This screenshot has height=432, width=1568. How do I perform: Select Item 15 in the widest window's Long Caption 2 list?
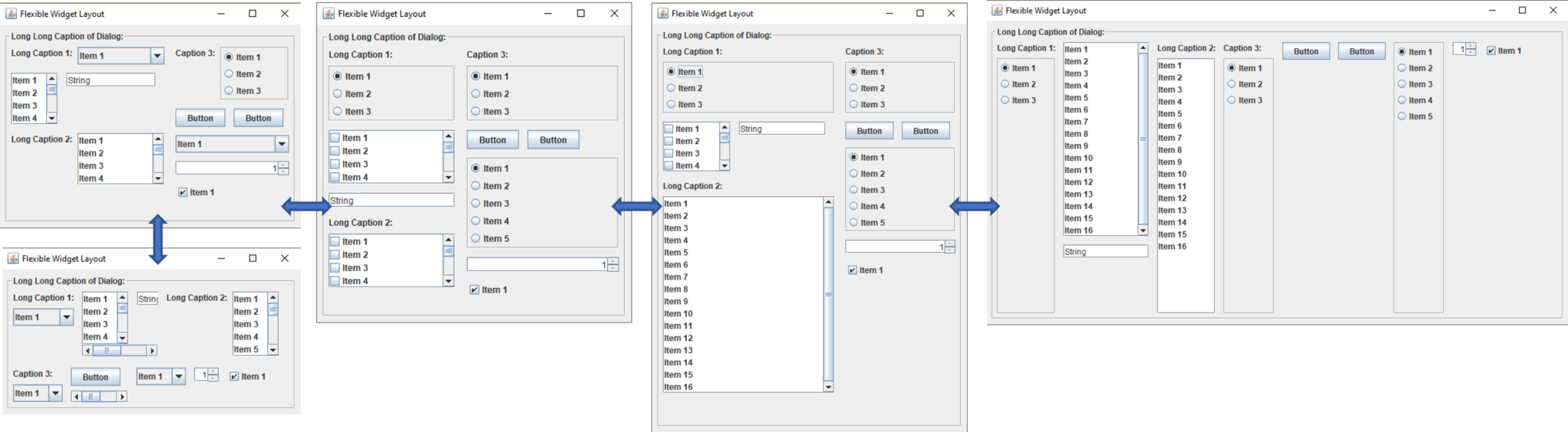pyautogui.click(x=1185, y=234)
